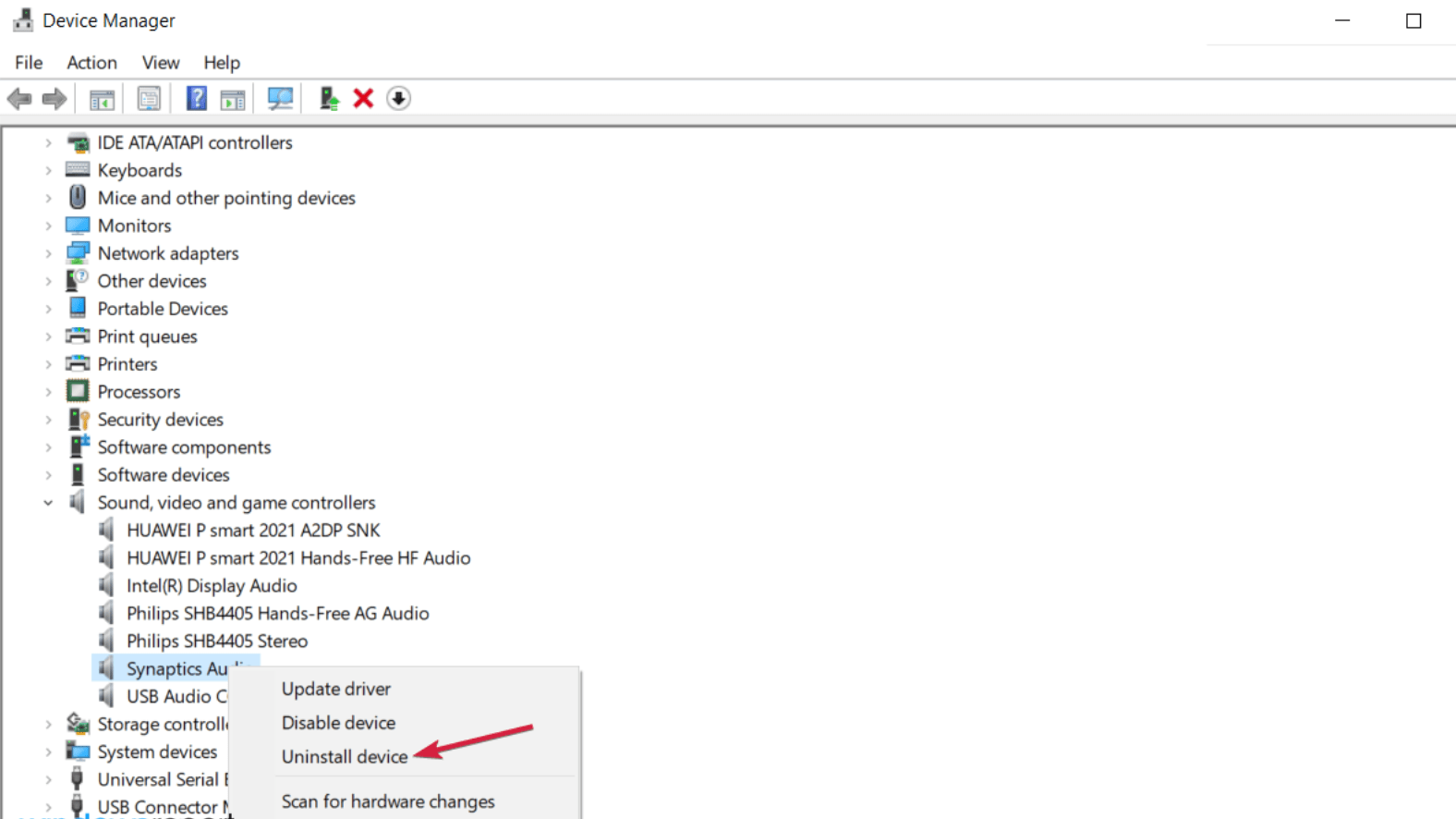Viewport: 1456px width, 819px height.
Task: Click the blue Help question mark icon
Action: (x=196, y=99)
